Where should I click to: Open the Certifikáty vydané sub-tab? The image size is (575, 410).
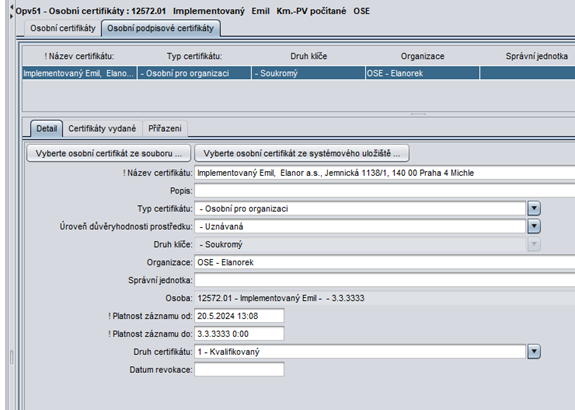point(102,129)
